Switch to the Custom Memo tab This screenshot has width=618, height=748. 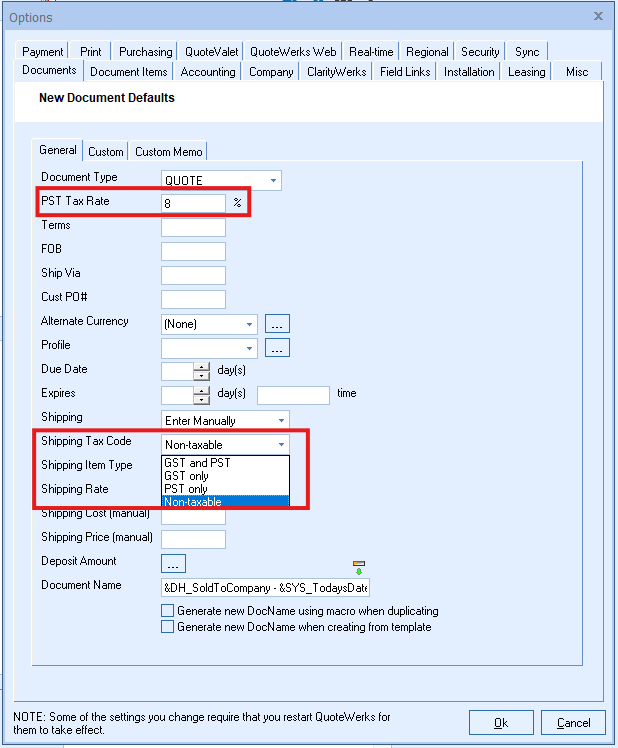168,152
